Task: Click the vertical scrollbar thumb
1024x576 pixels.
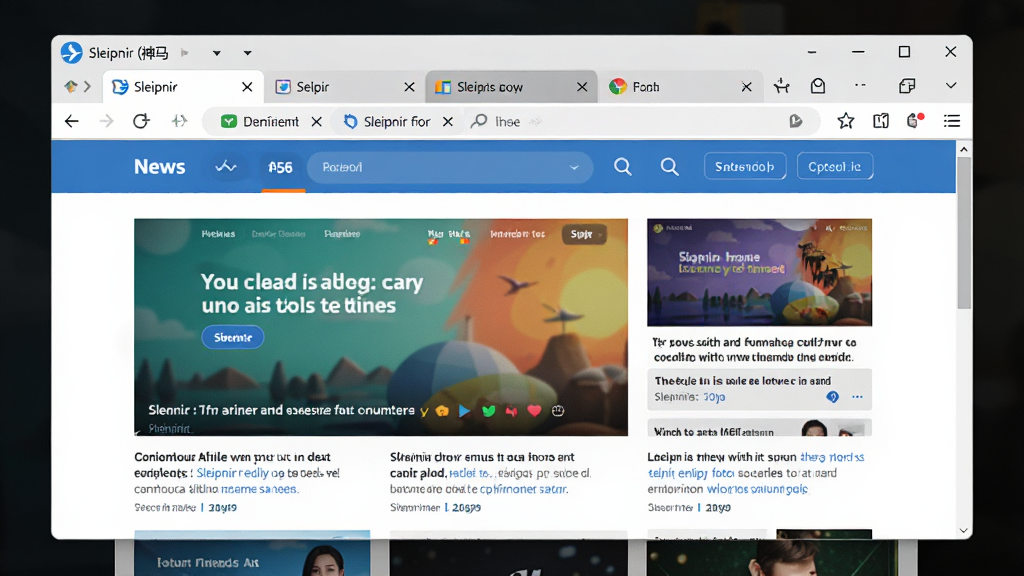Action: 964,232
